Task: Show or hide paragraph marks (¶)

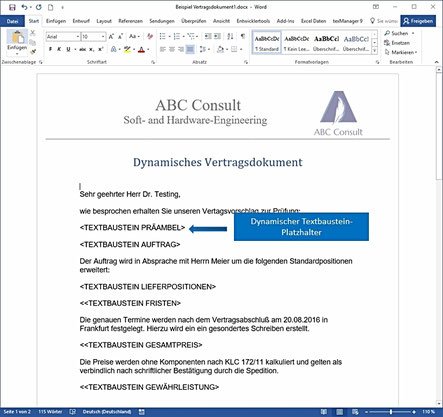Action: coord(243,36)
